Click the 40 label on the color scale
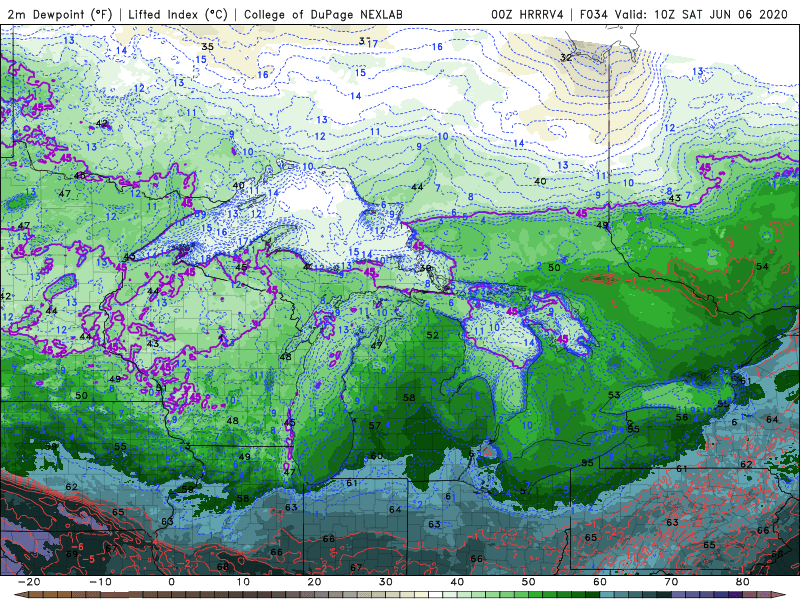Screen dimensions: 800x600 [x=457, y=582]
